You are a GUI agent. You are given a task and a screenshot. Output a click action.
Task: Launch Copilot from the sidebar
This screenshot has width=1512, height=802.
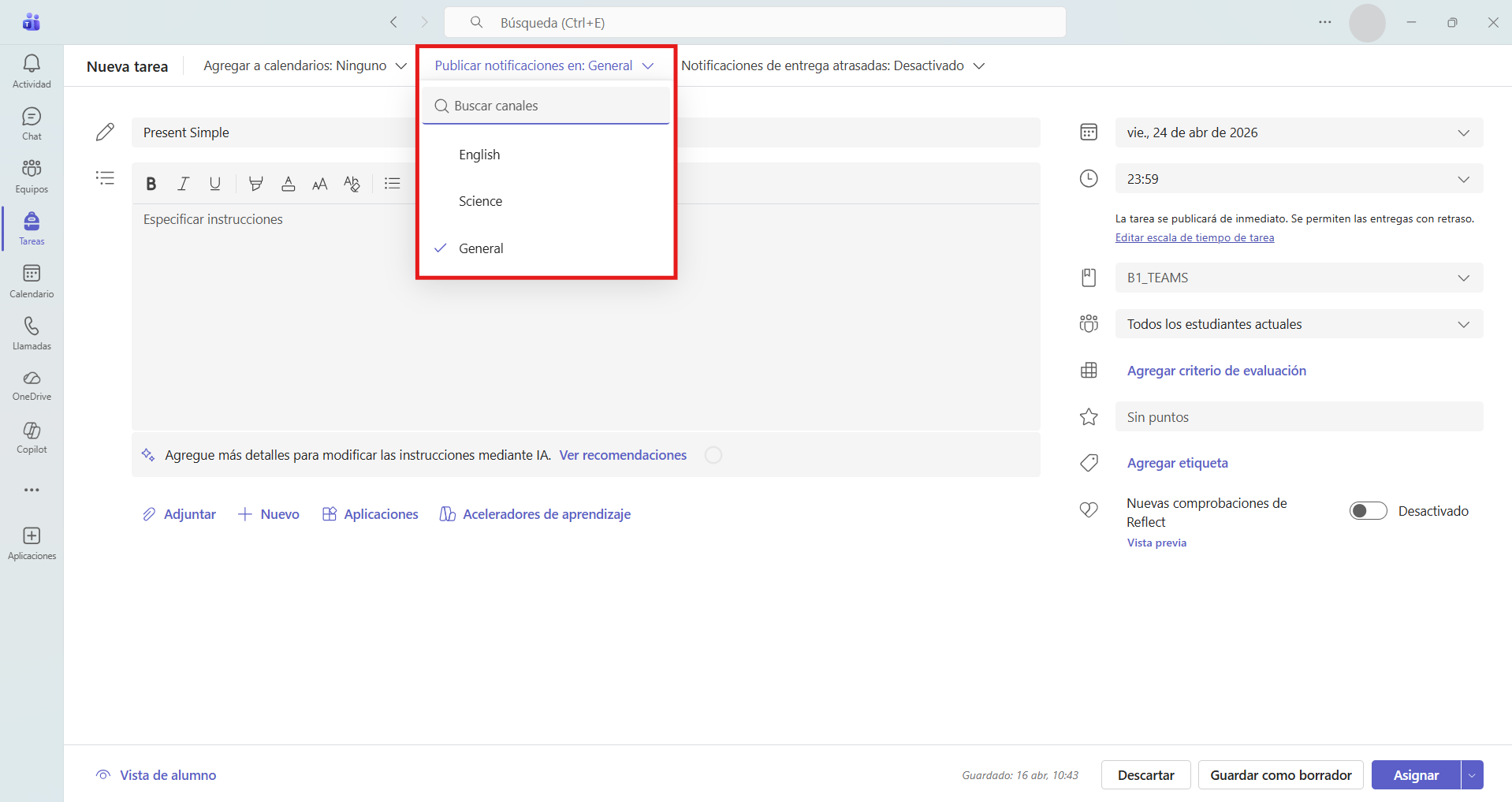tap(32, 438)
